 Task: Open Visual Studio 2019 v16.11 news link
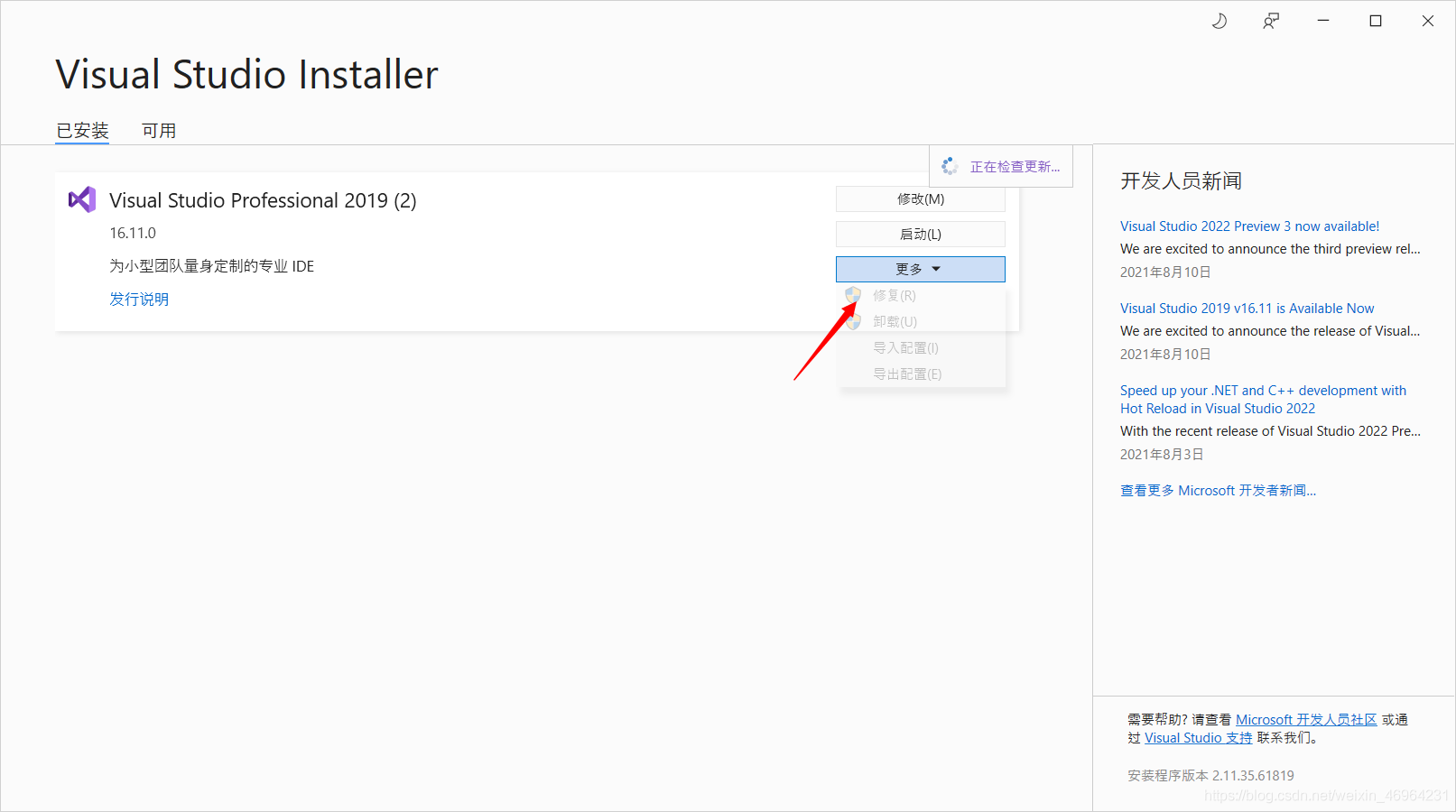pyautogui.click(x=1247, y=309)
